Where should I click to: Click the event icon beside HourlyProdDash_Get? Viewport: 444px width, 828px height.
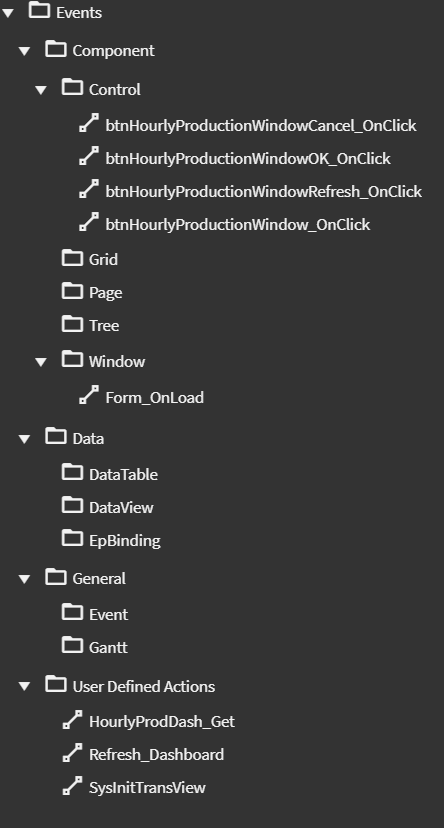click(72, 720)
